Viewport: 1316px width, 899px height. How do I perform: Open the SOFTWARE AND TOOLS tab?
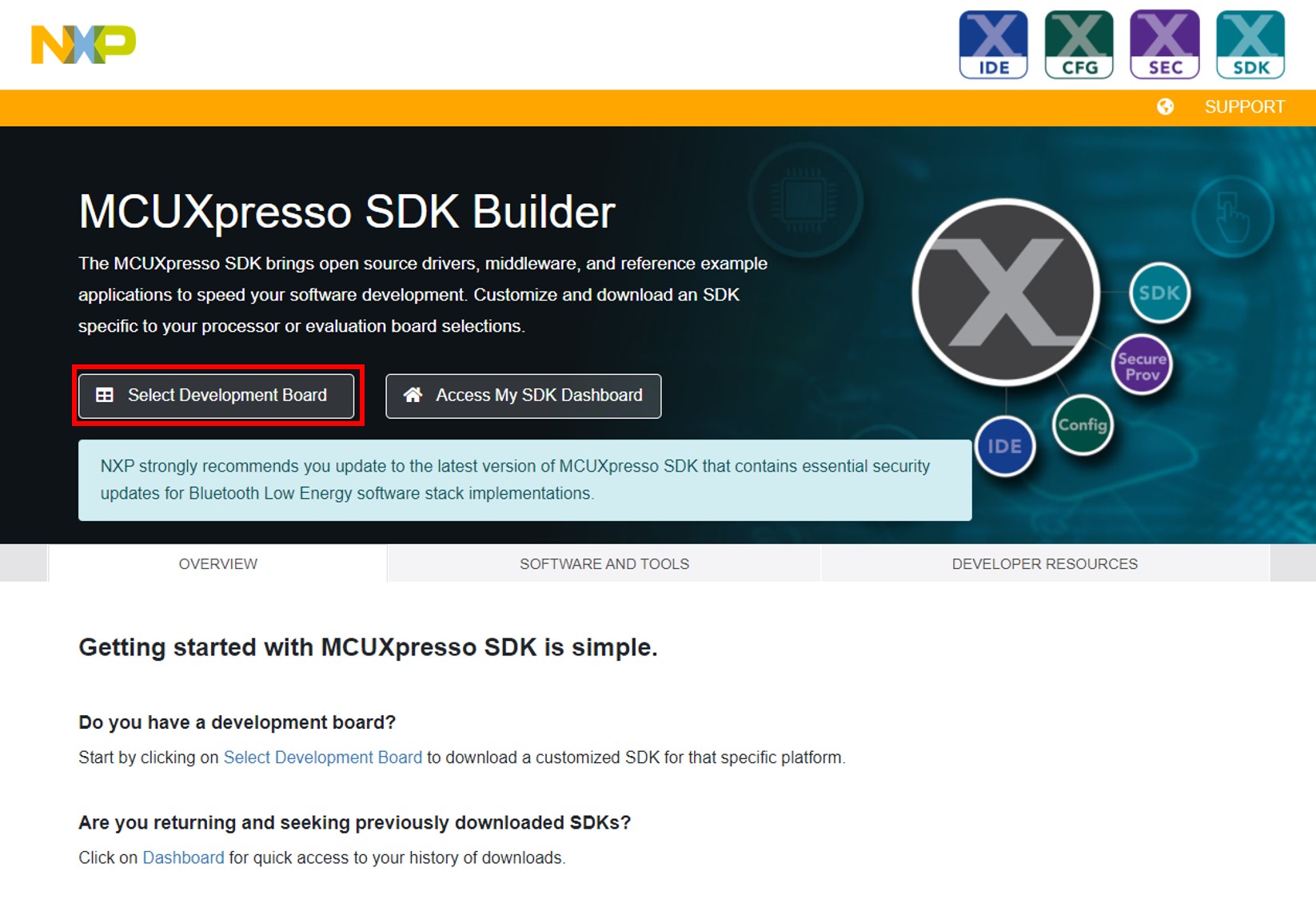point(604,563)
